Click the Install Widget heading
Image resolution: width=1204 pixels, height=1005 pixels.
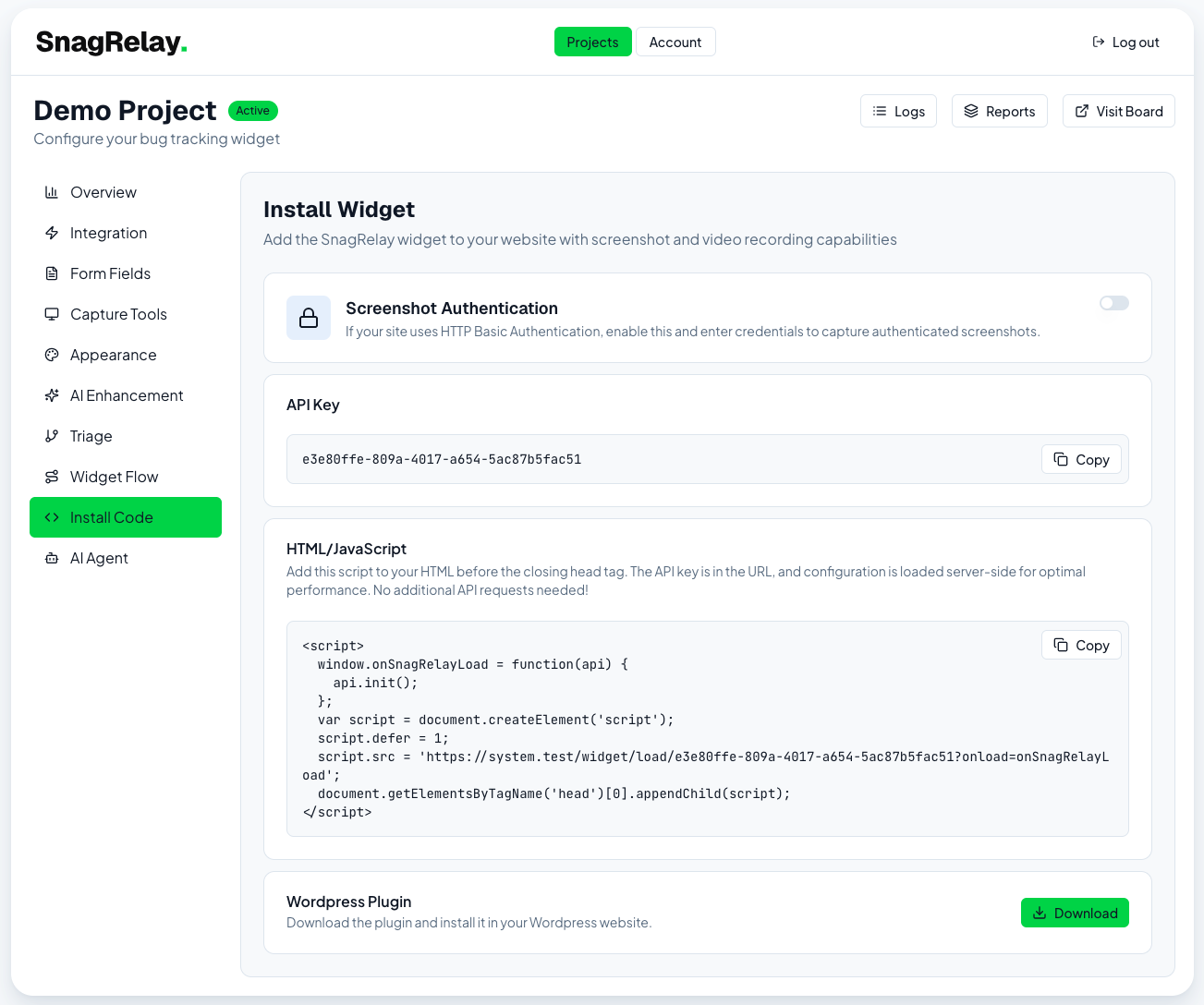[339, 210]
